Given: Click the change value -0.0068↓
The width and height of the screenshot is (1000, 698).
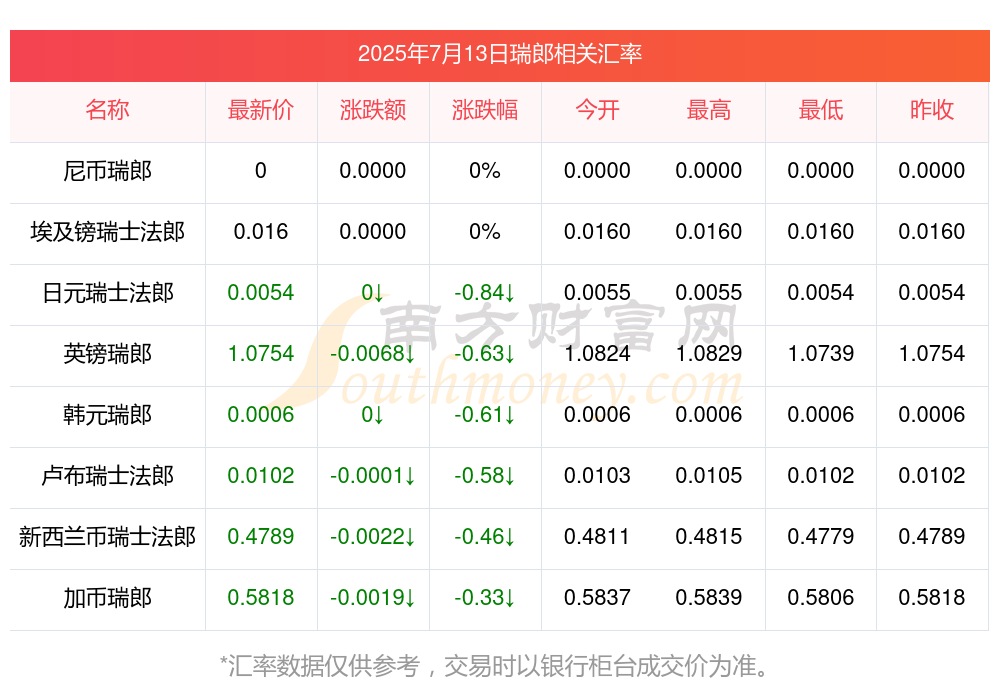Looking at the screenshot, I should click(372, 353).
